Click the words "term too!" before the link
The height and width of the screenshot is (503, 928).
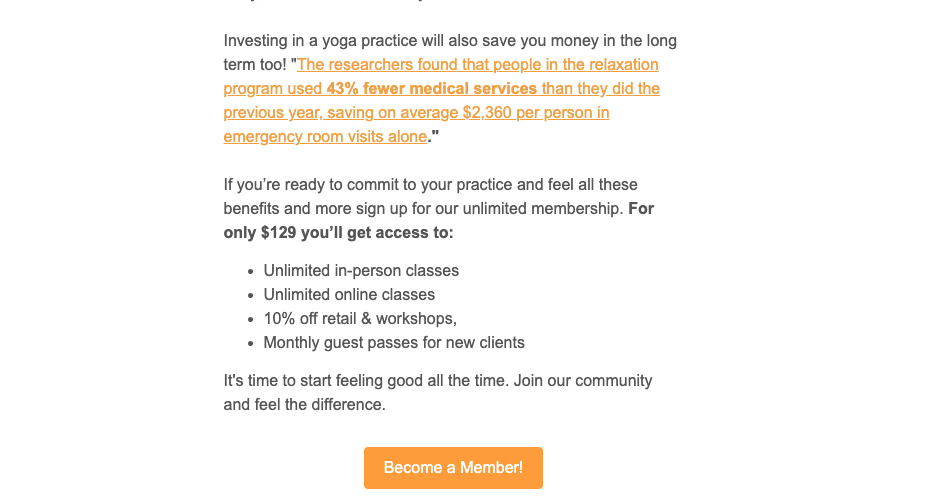click(x=254, y=65)
